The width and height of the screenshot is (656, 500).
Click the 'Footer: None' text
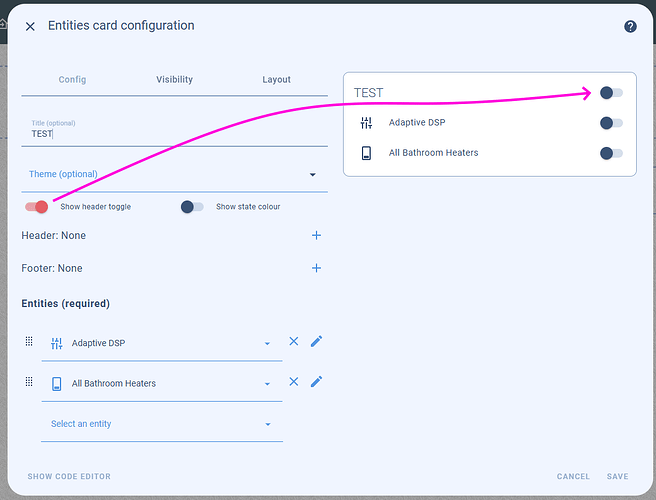pyautogui.click(x=52, y=268)
